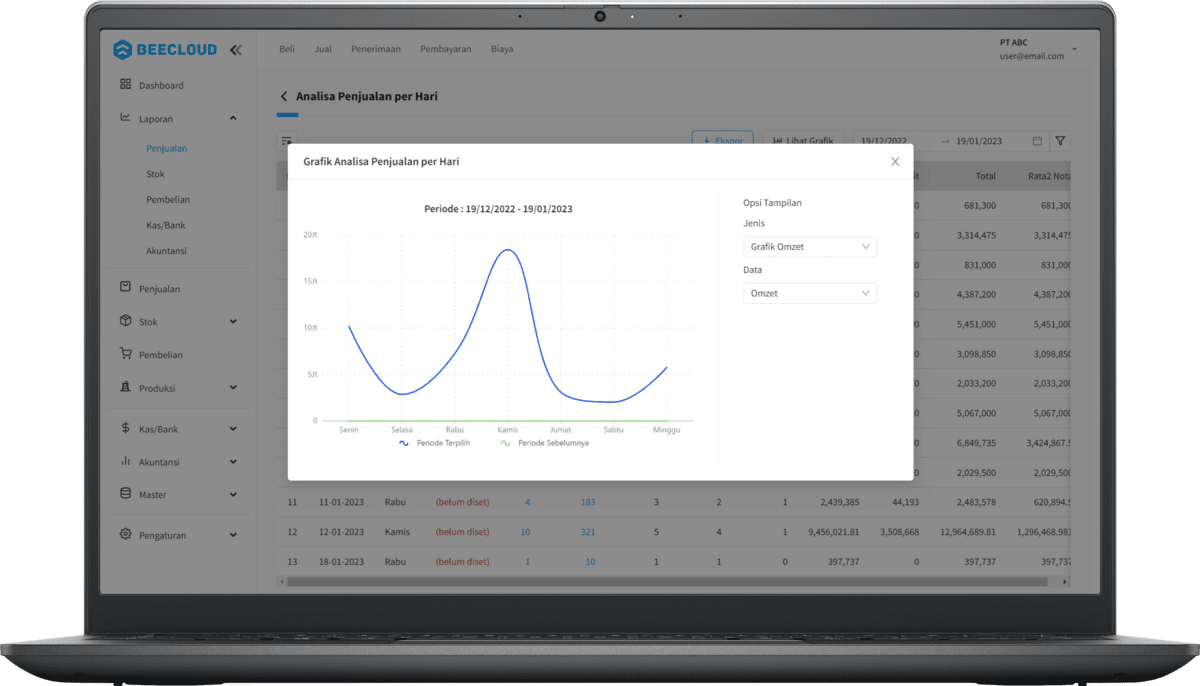Click end date 19/01/2023 field

point(979,141)
